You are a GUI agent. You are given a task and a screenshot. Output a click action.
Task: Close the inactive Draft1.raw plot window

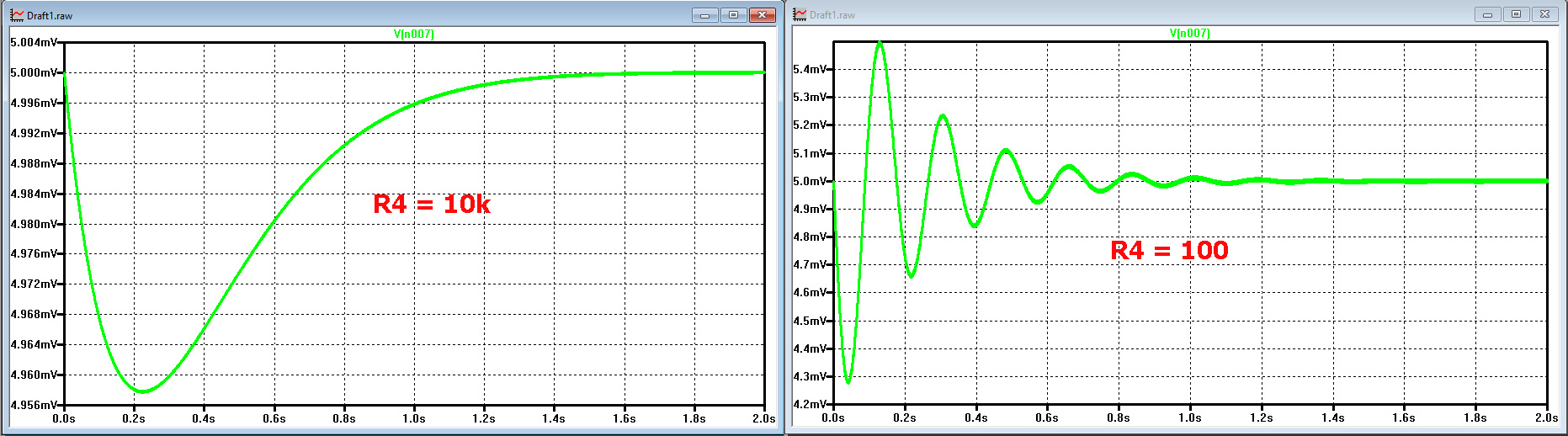click(x=1544, y=14)
